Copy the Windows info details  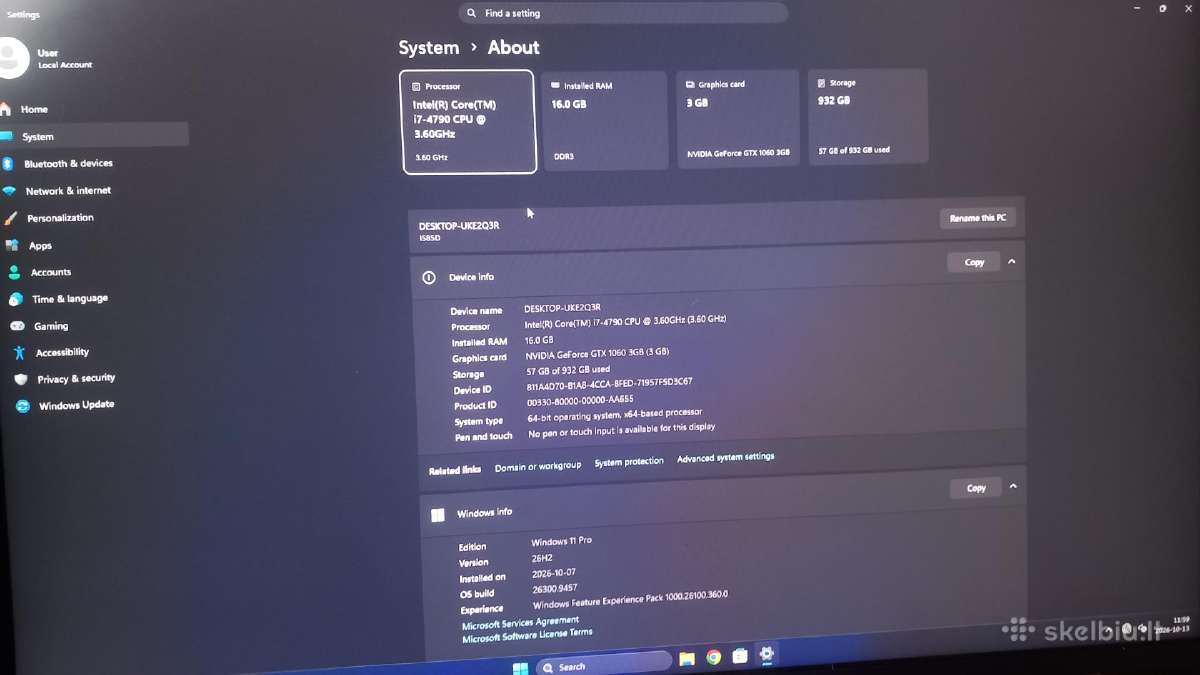976,488
